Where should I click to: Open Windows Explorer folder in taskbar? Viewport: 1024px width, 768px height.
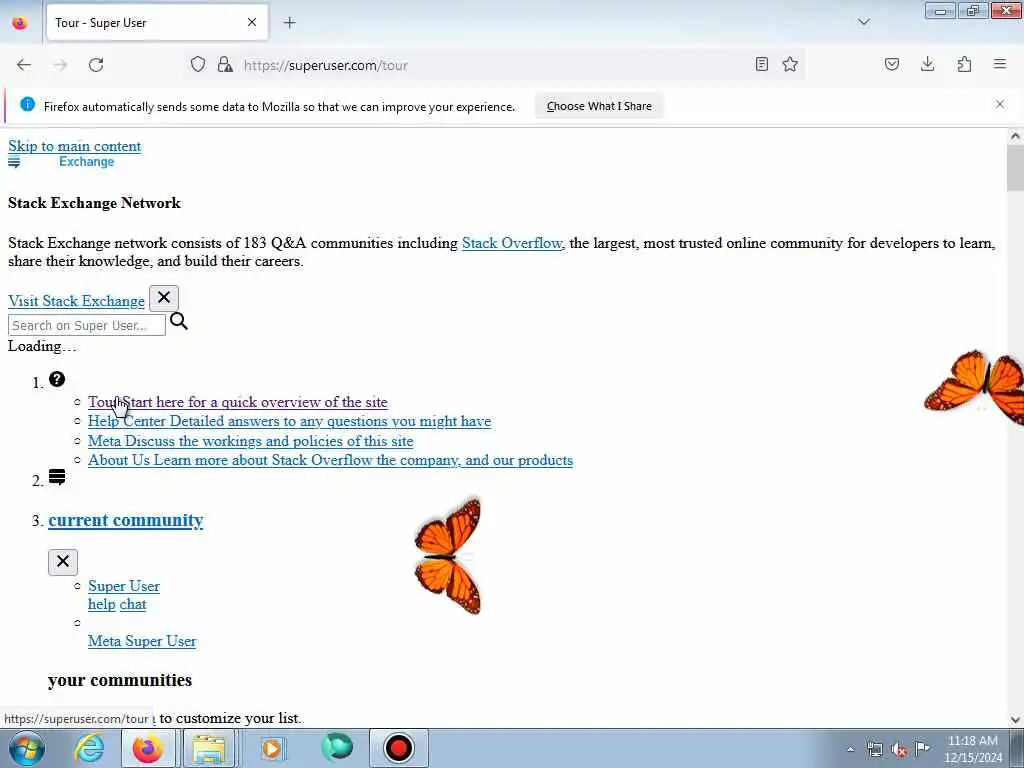(x=208, y=748)
